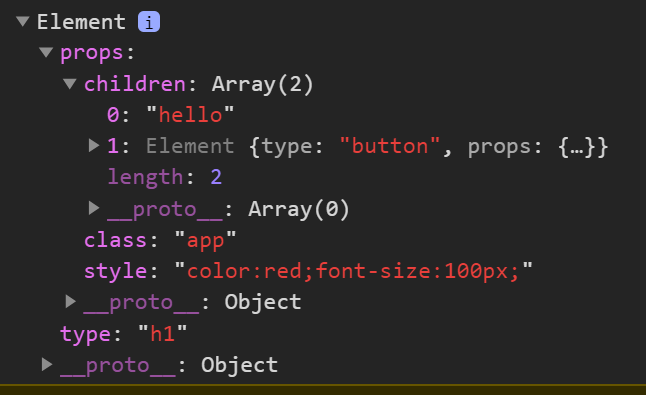Viewport: 646px width, 395px height.
Task: Click the length: 2 property
Action: pyautogui.click(x=165, y=178)
